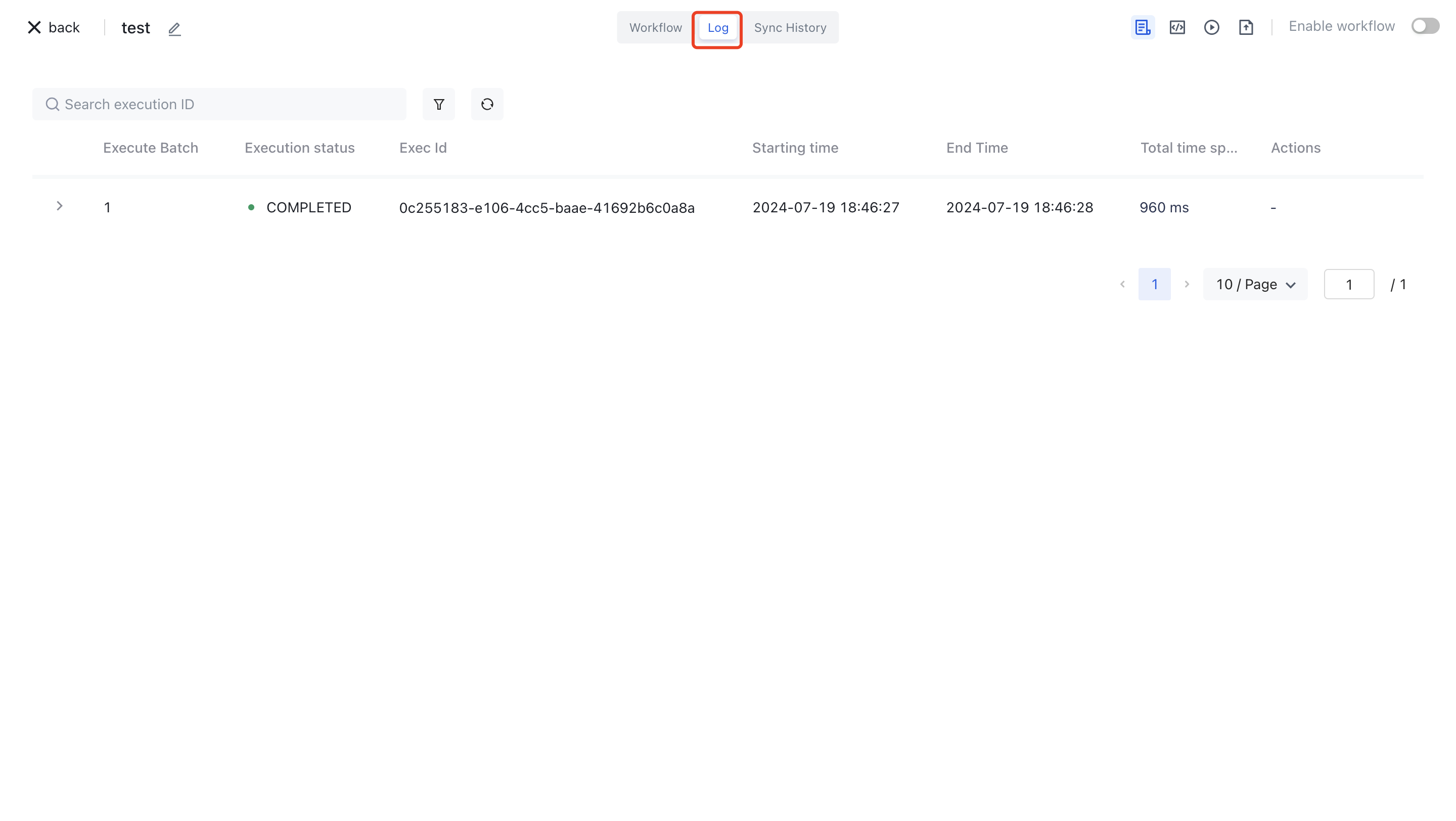Click the Exec Id value of the execution
The height and width of the screenshot is (821, 1456).
coord(546,207)
